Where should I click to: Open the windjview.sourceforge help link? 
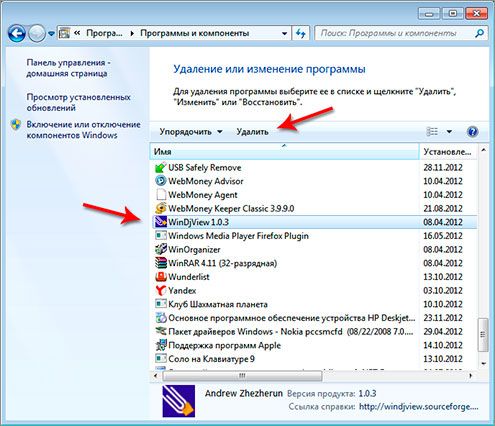coord(418,407)
